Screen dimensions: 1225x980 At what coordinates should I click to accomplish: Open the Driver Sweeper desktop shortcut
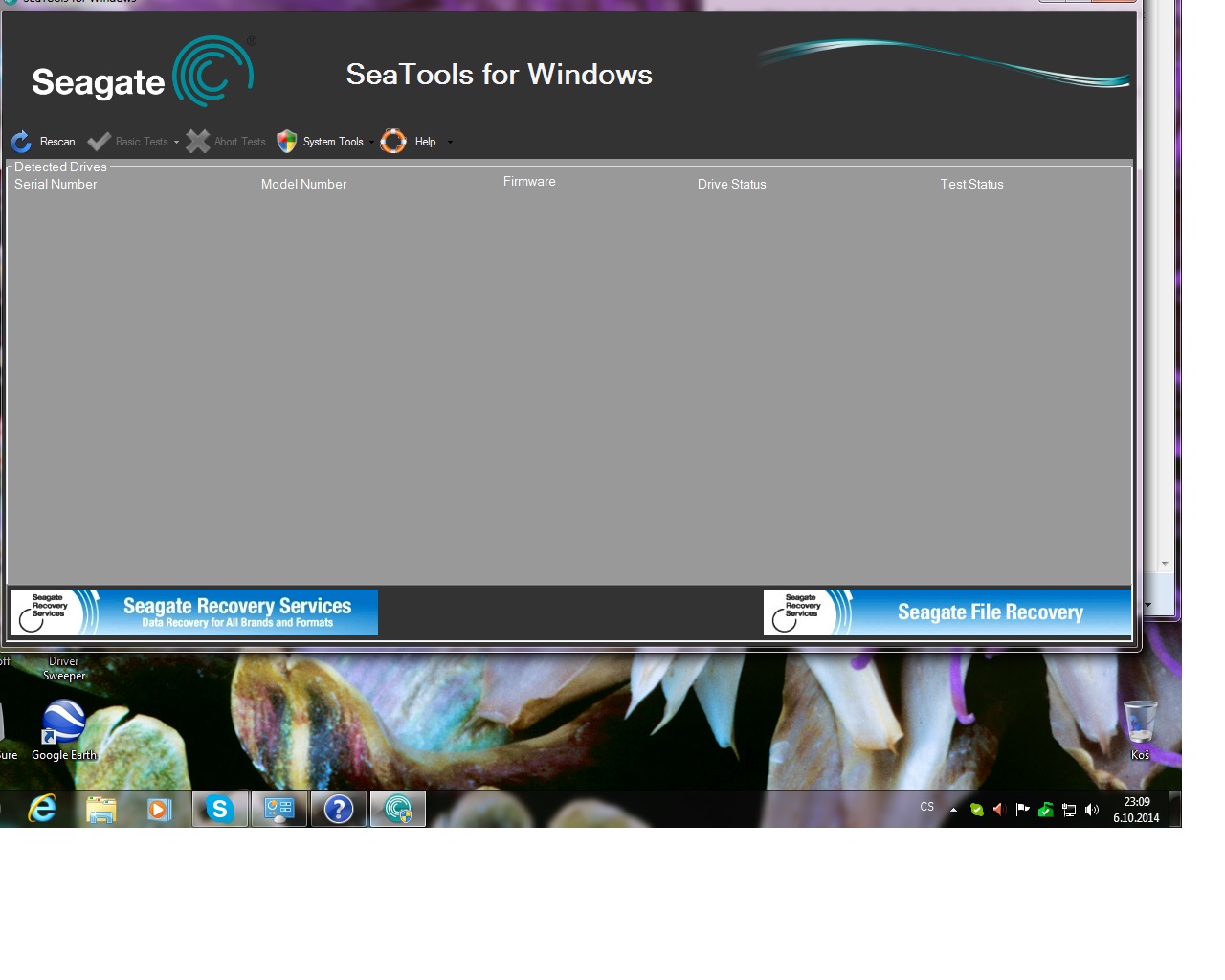click(x=64, y=668)
